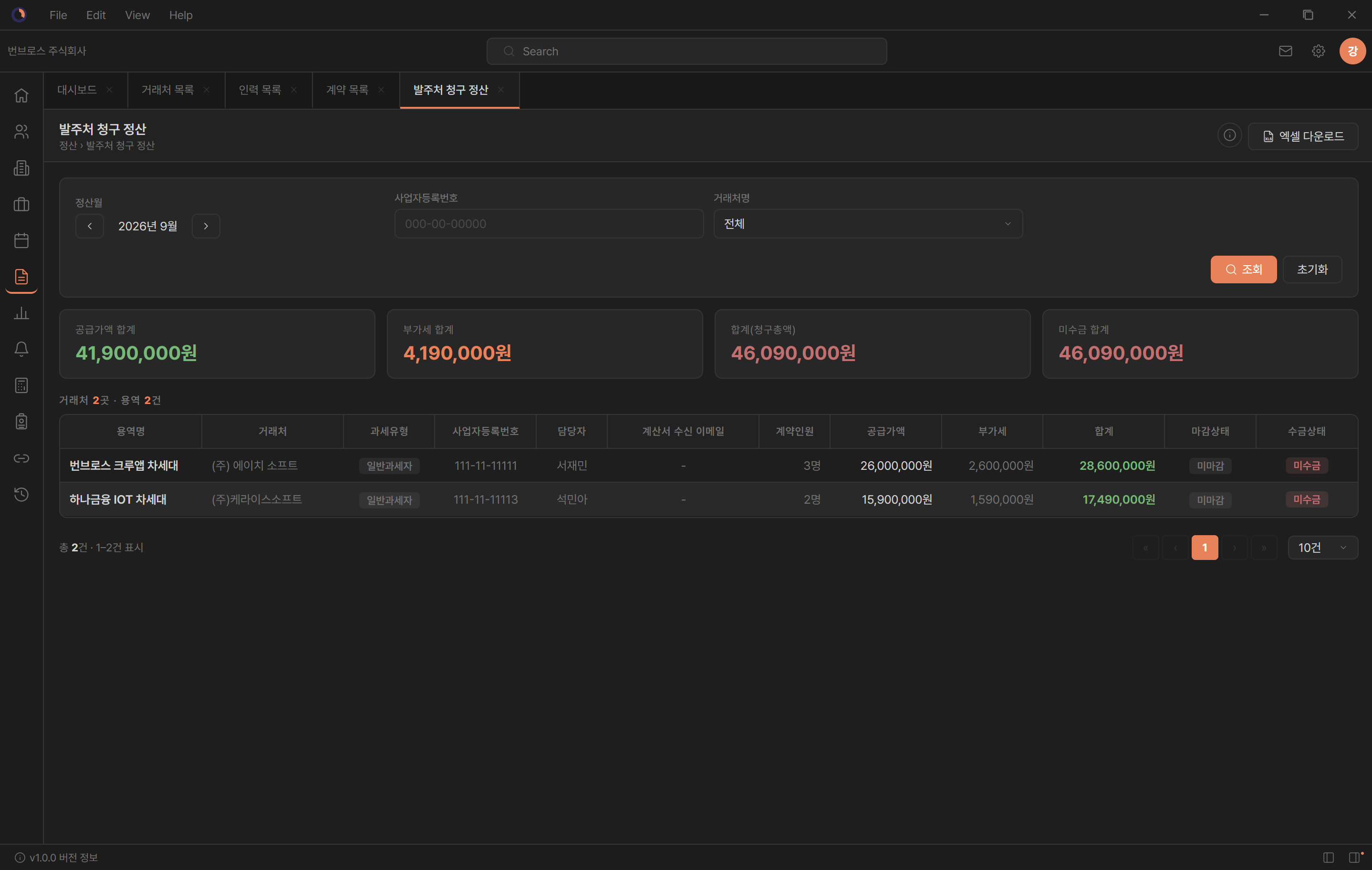Click the 사업자등록번호 input field

(549, 224)
